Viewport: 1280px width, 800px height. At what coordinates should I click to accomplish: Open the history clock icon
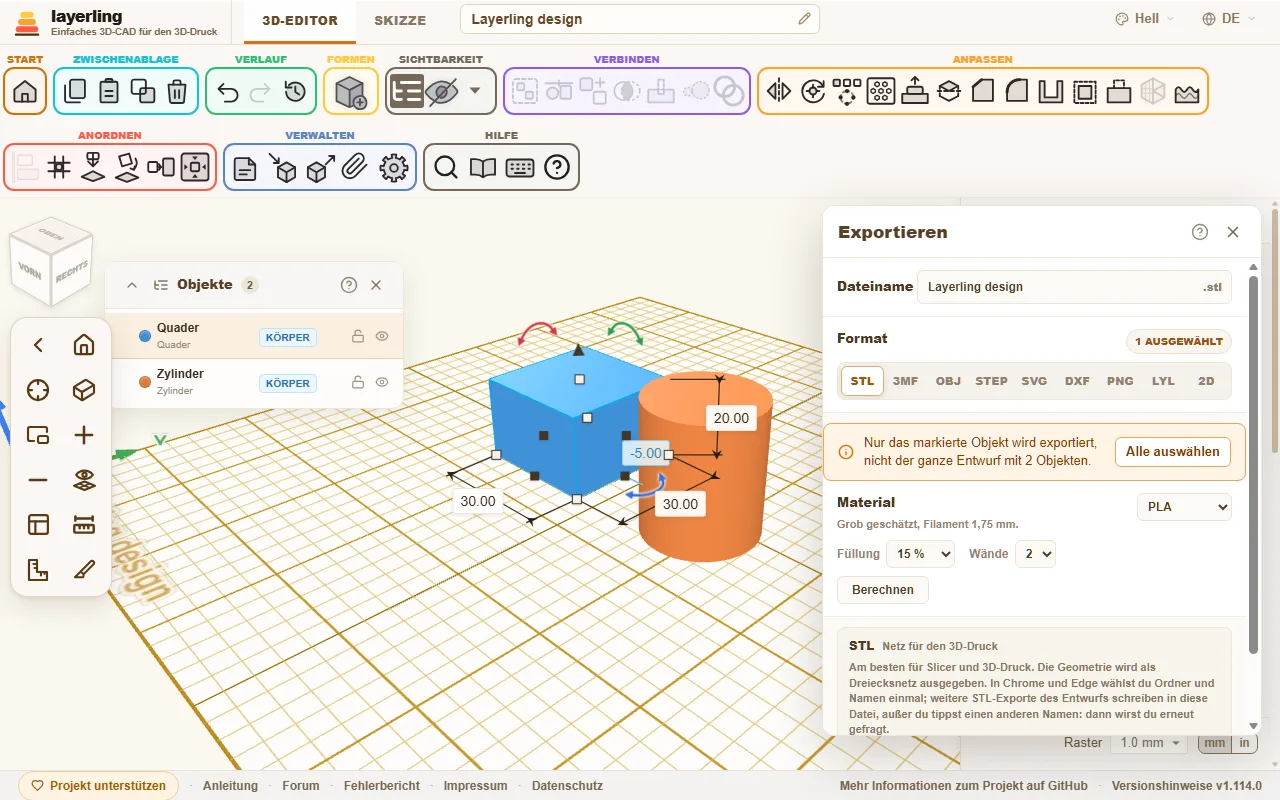tap(295, 92)
